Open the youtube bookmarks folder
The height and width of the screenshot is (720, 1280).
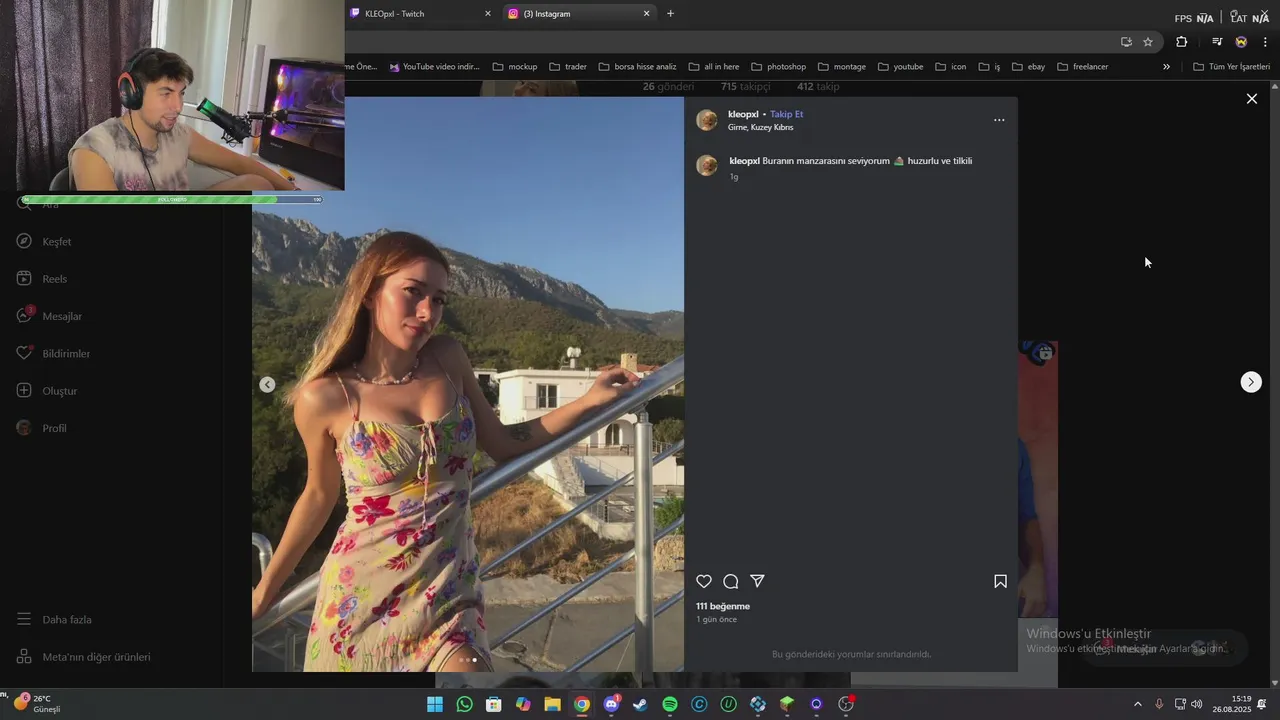coord(901,67)
